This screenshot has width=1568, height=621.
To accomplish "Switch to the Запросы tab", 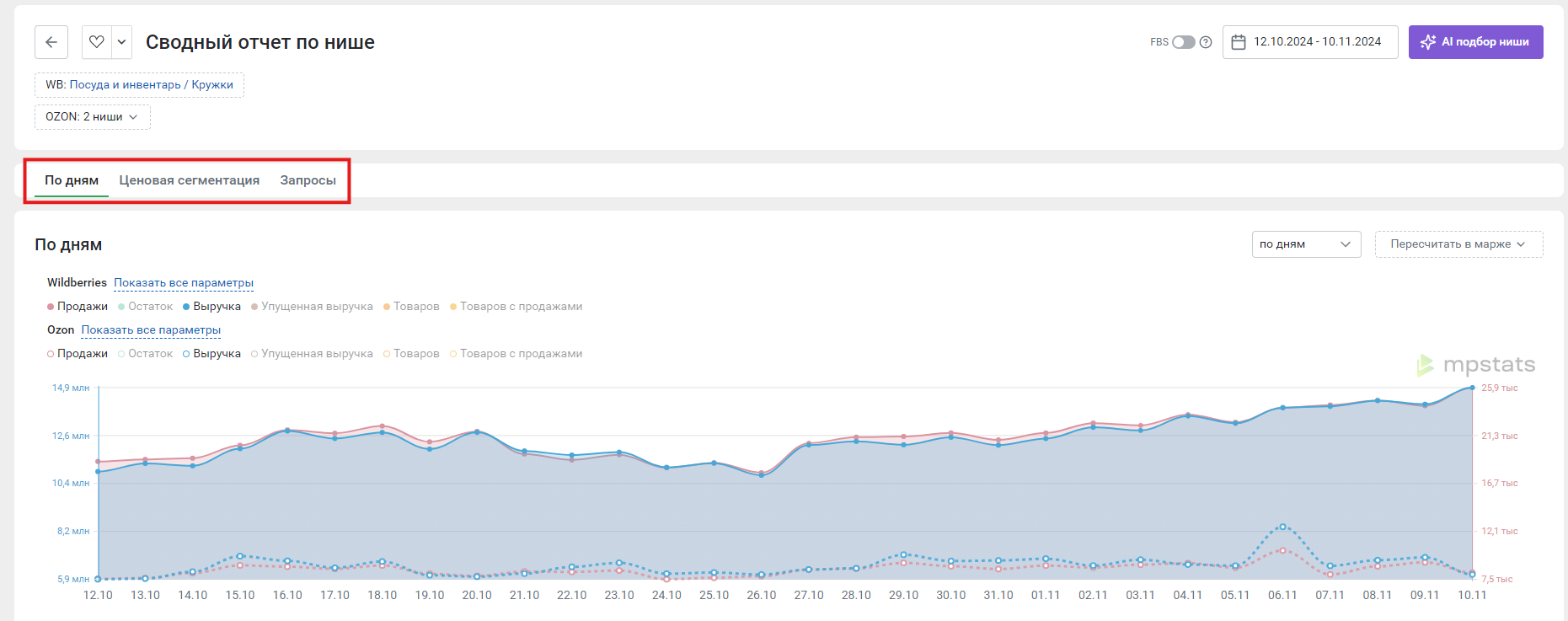I will [x=308, y=180].
